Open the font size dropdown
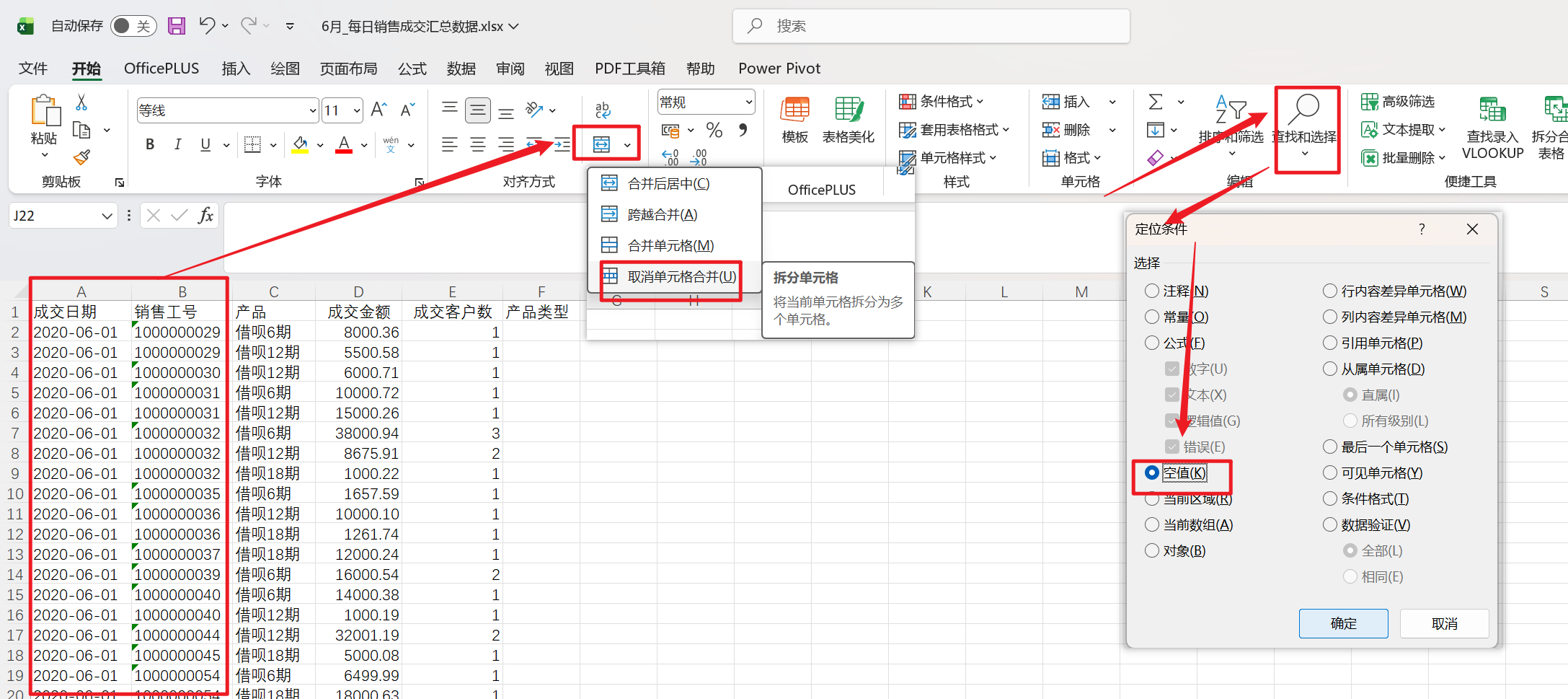The width and height of the screenshot is (1568, 699). click(358, 110)
